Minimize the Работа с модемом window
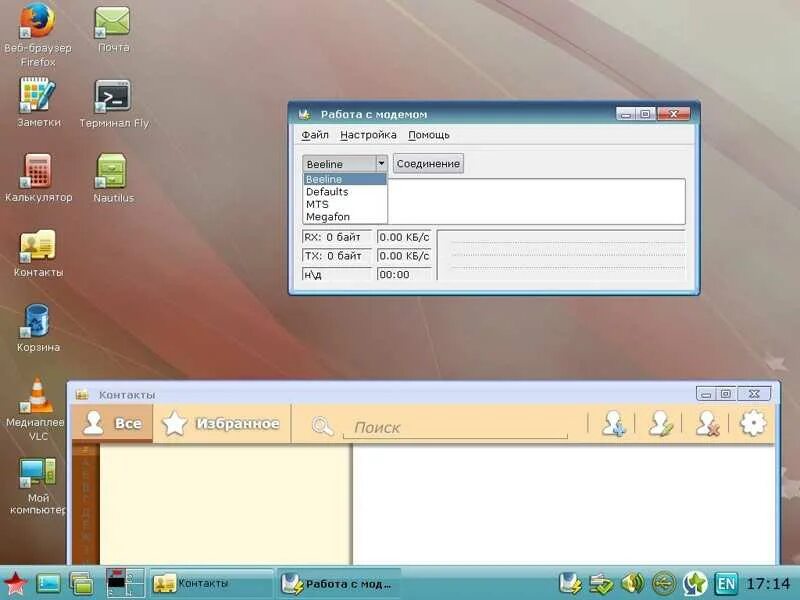The width and height of the screenshot is (800, 600). click(x=626, y=114)
